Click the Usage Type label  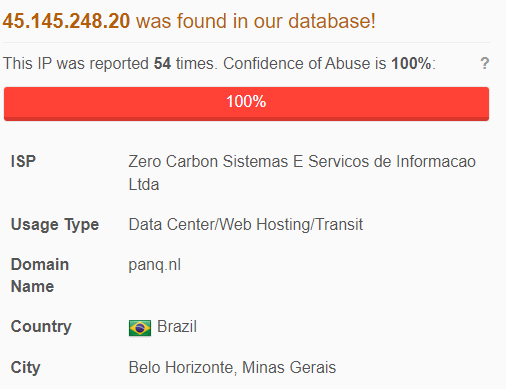[x=55, y=225]
